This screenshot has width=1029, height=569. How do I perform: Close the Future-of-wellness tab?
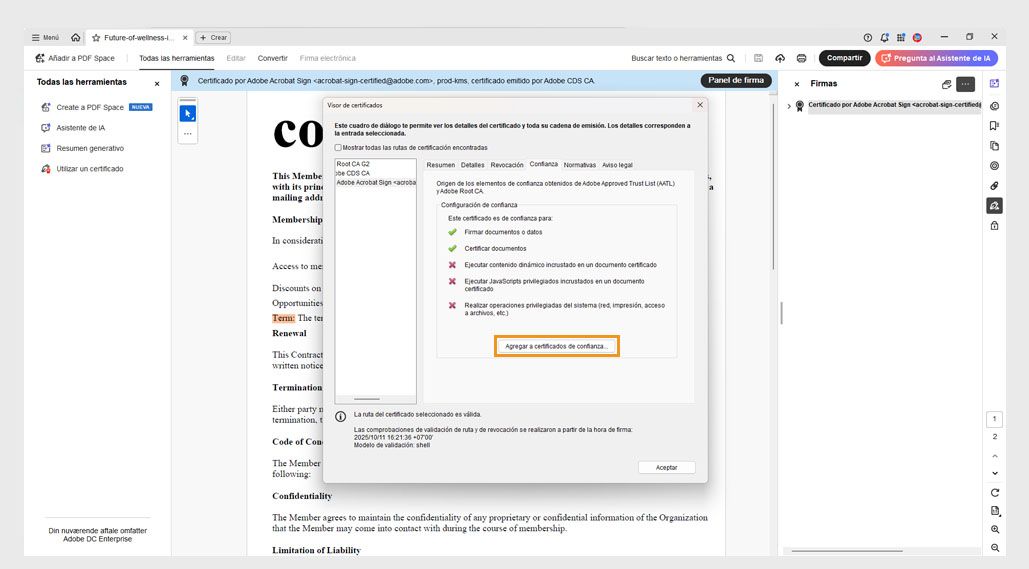coord(185,38)
